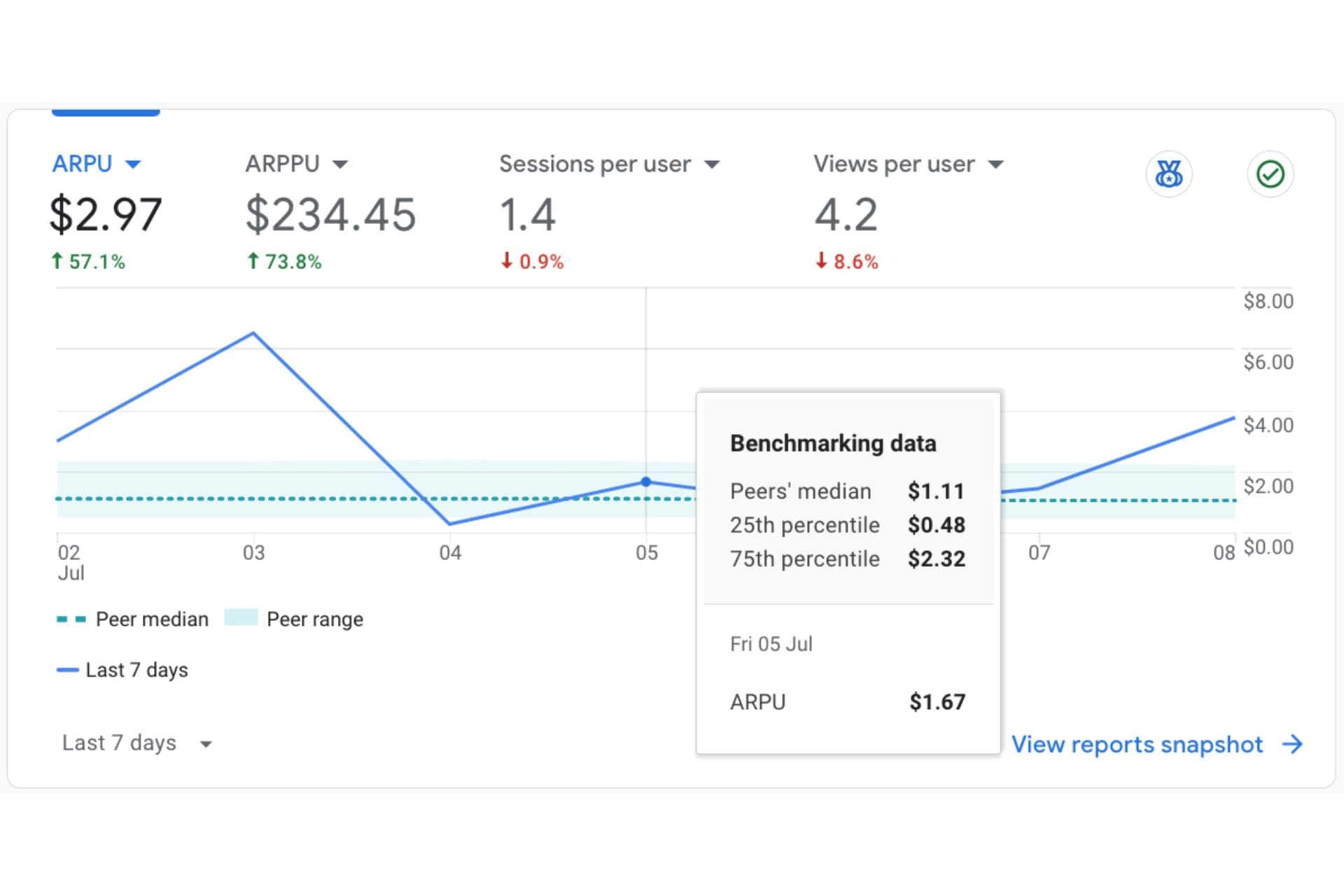Click the Last 7 days line legend
The height and width of the screenshot is (896, 1344).
click(136, 670)
